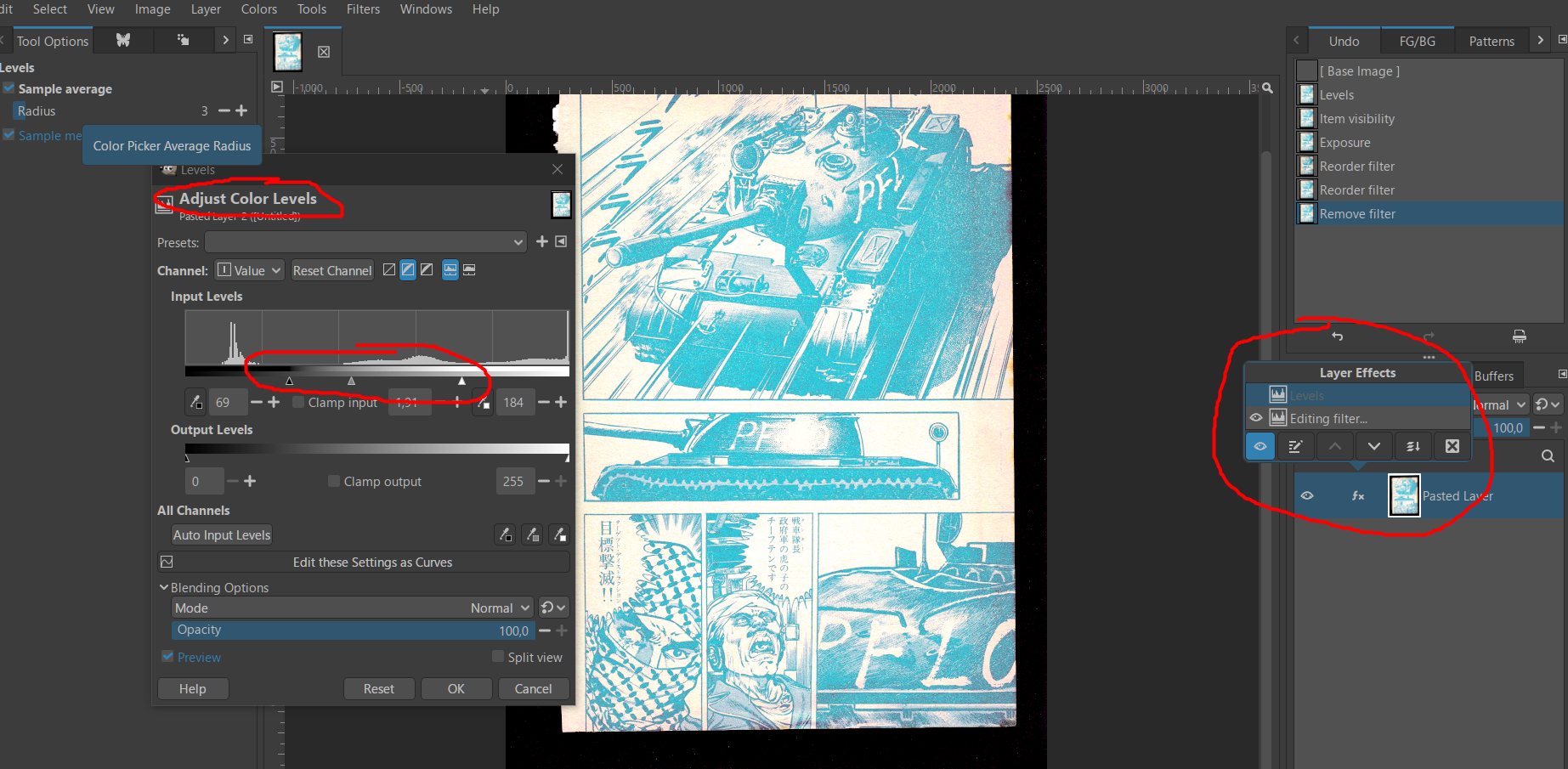Image resolution: width=1568 pixels, height=769 pixels.
Task: Open the Colors menu
Action: click(259, 9)
